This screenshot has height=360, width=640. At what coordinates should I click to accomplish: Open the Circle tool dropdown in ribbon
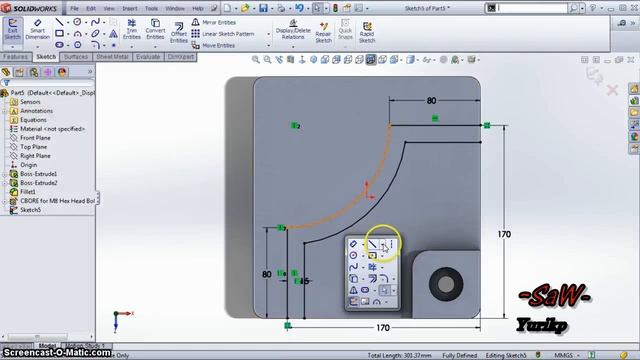[x=86, y=22]
